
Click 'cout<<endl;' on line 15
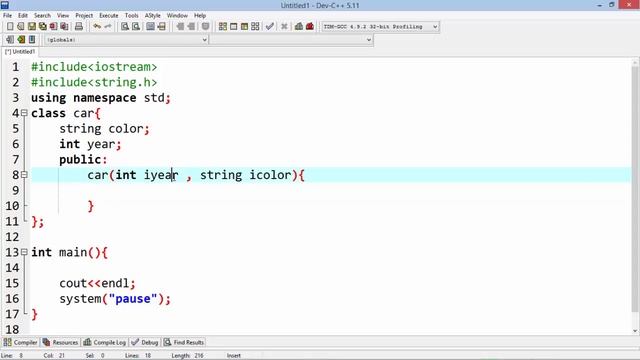[x=97, y=283]
